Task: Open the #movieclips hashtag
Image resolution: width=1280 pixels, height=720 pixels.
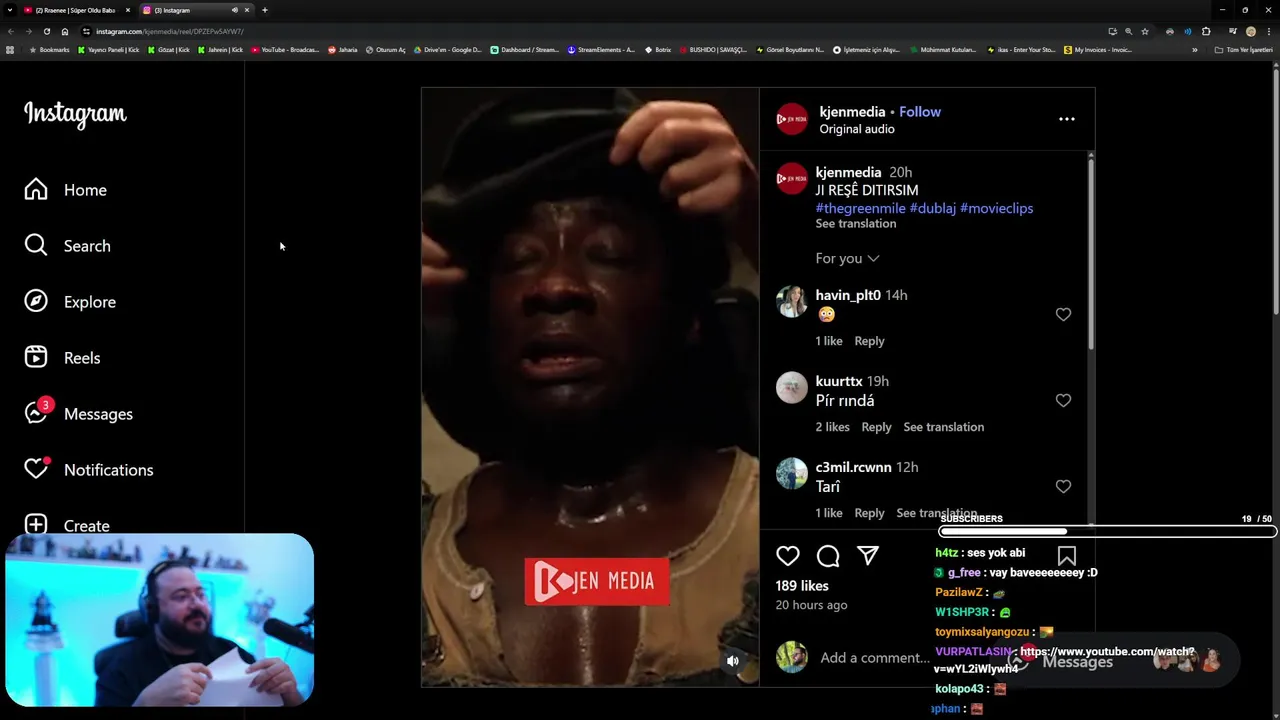Action: tap(996, 208)
